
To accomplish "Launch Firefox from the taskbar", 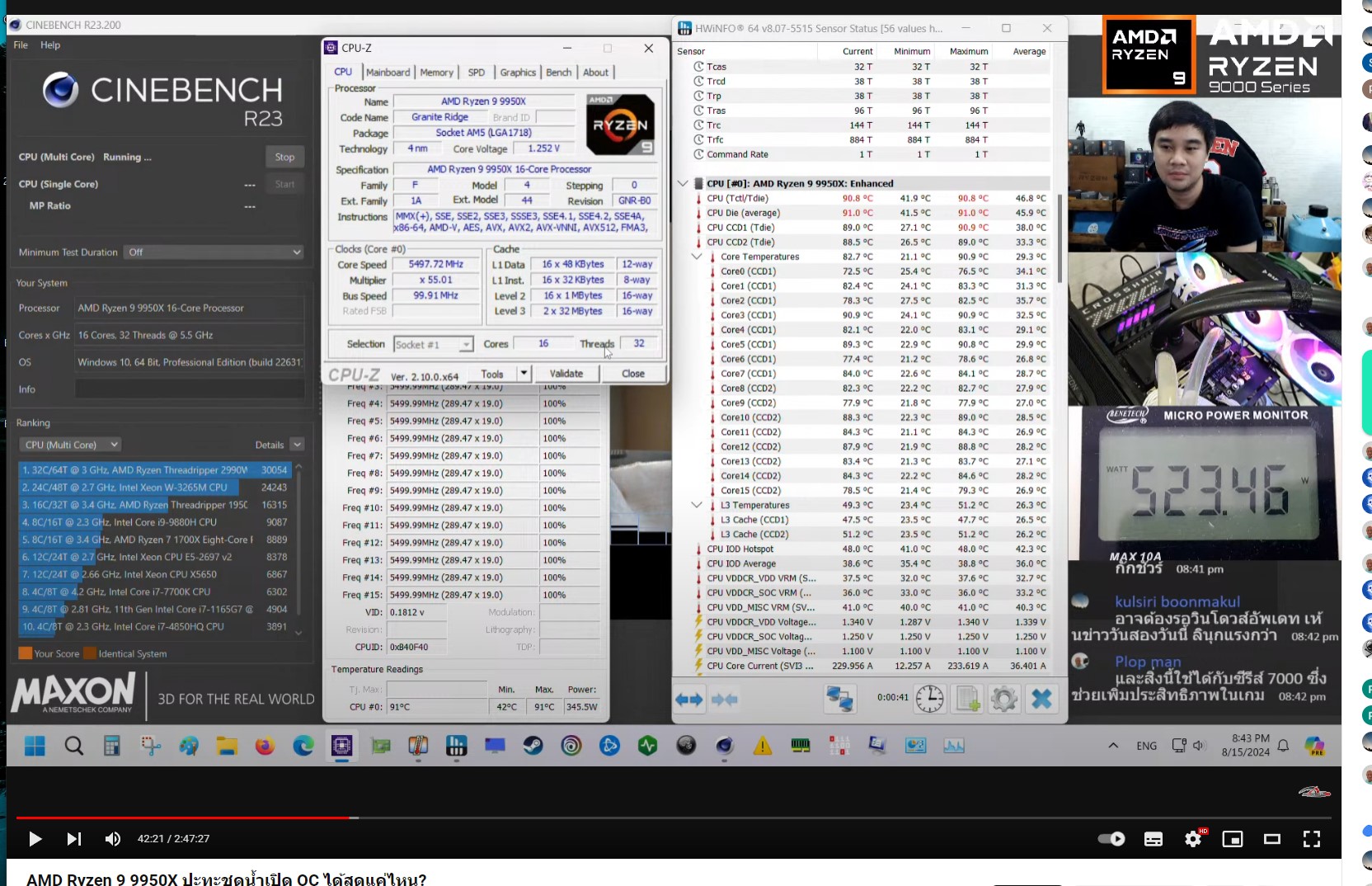I will (265, 746).
